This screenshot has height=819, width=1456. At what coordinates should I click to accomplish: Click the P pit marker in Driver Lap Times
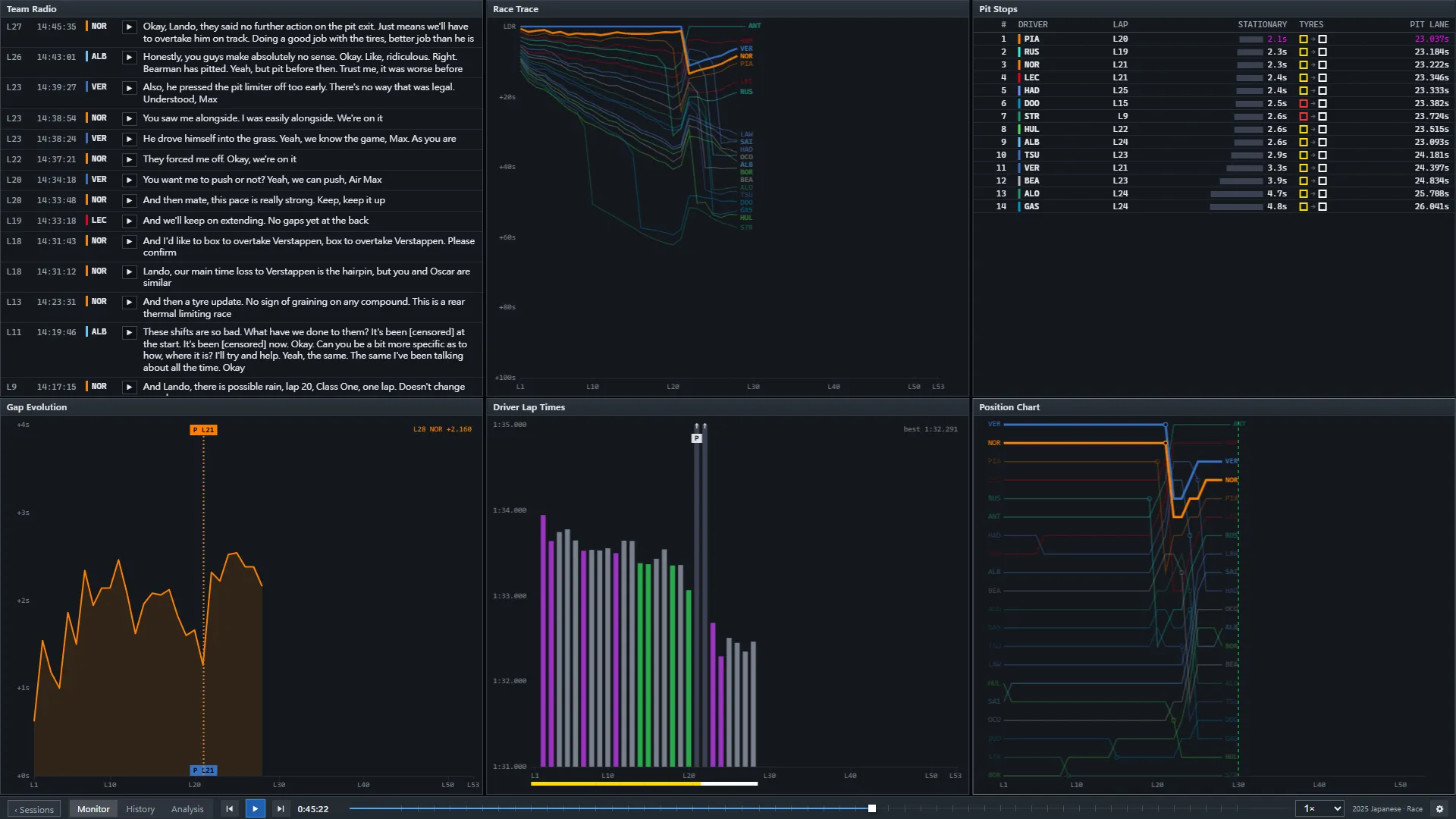pyautogui.click(x=697, y=438)
